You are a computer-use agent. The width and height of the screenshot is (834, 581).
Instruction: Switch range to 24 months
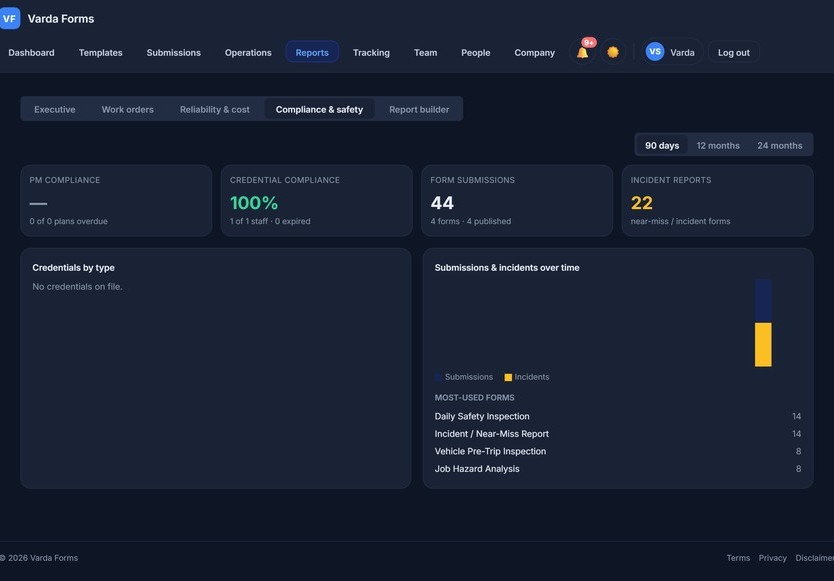[780, 145]
